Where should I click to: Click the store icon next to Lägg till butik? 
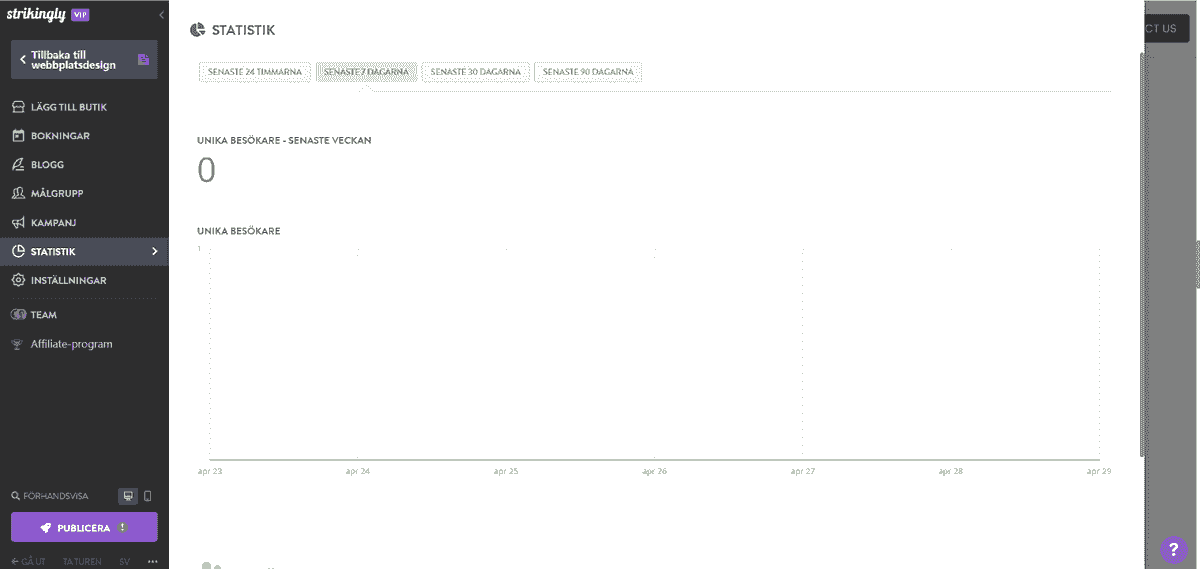coord(18,107)
